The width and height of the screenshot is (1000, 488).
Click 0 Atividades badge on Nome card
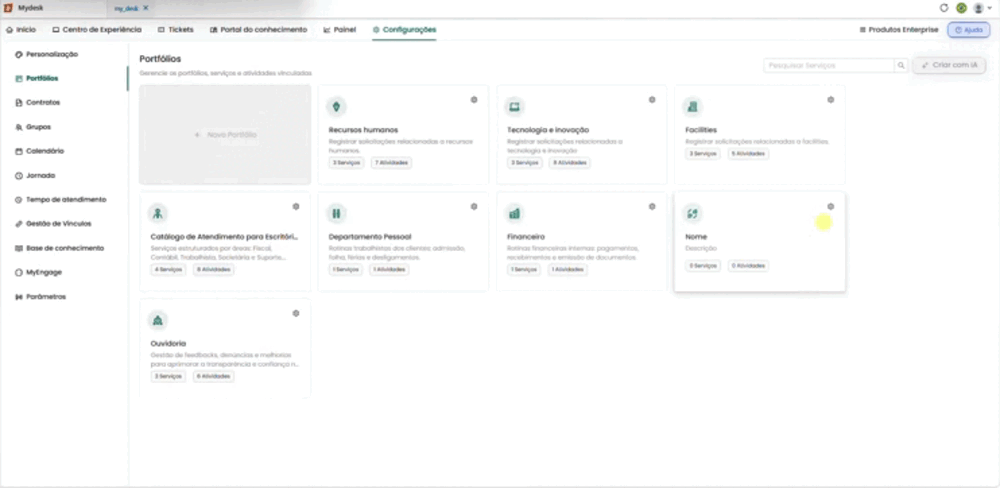point(748,265)
